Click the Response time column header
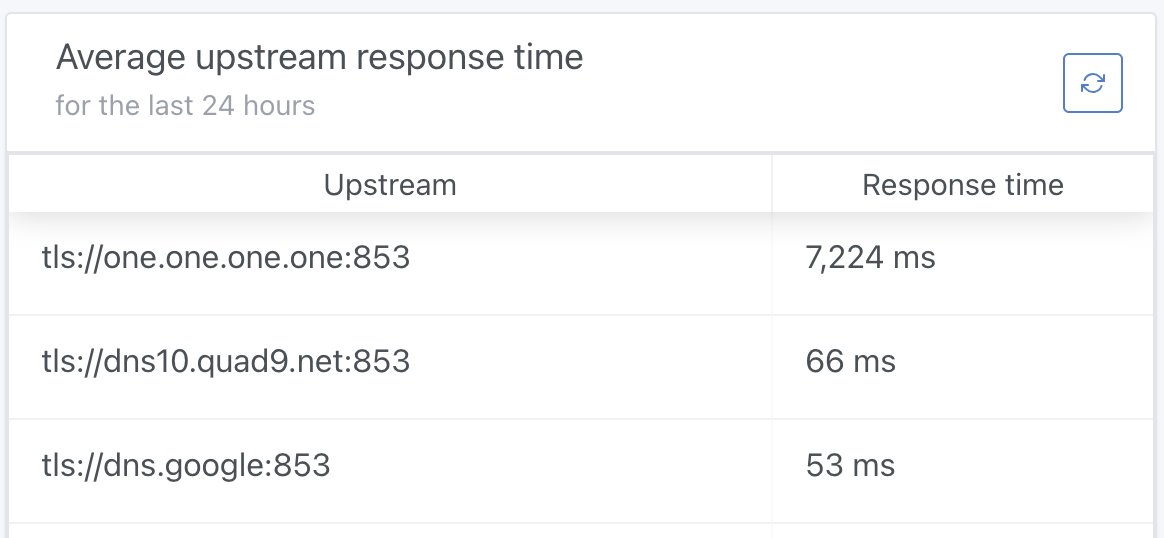The height and width of the screenshot is (538, 1164). [963, 185]
